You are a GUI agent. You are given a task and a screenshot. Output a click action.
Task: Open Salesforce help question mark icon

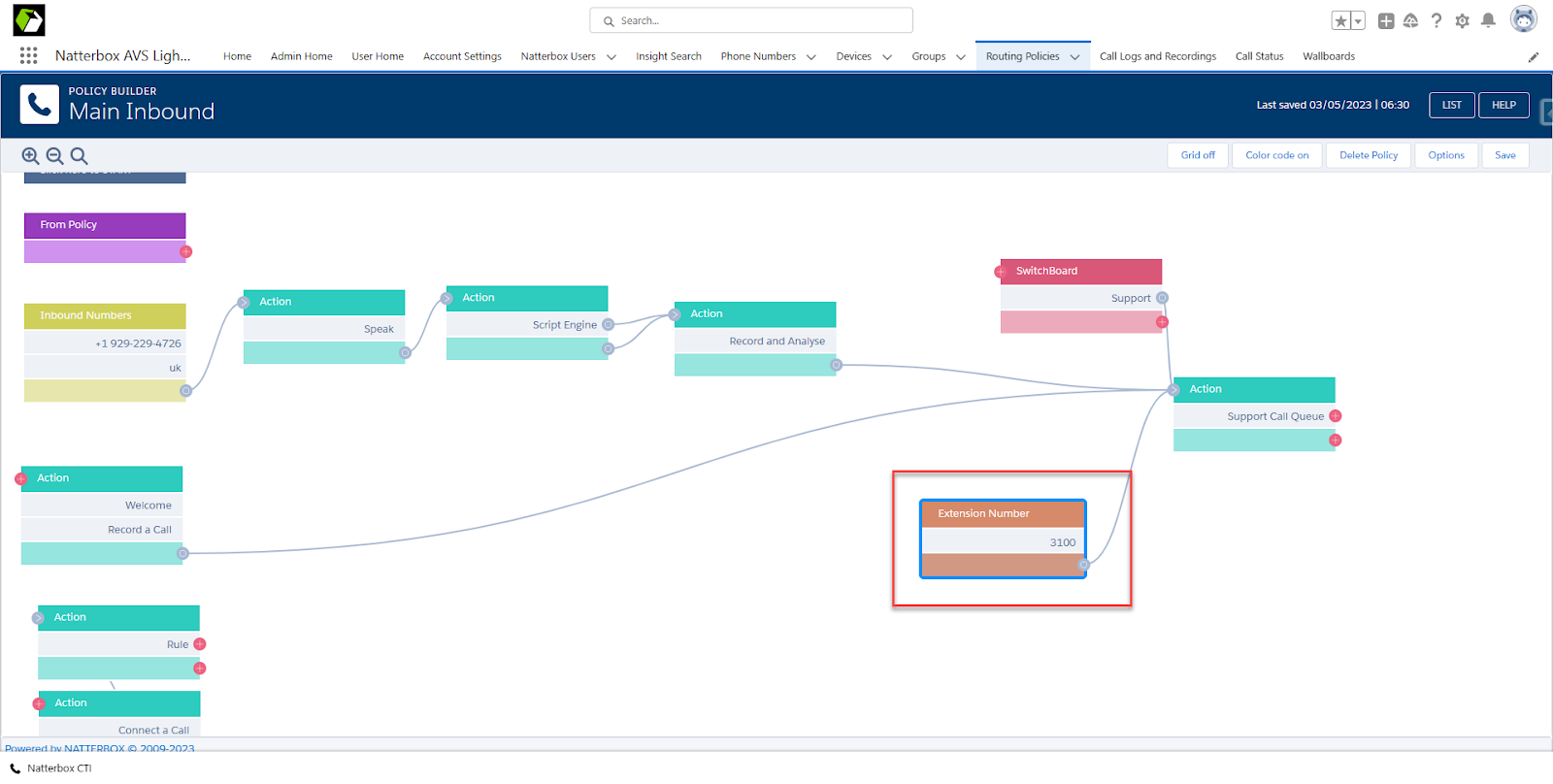pos(1437,20)
